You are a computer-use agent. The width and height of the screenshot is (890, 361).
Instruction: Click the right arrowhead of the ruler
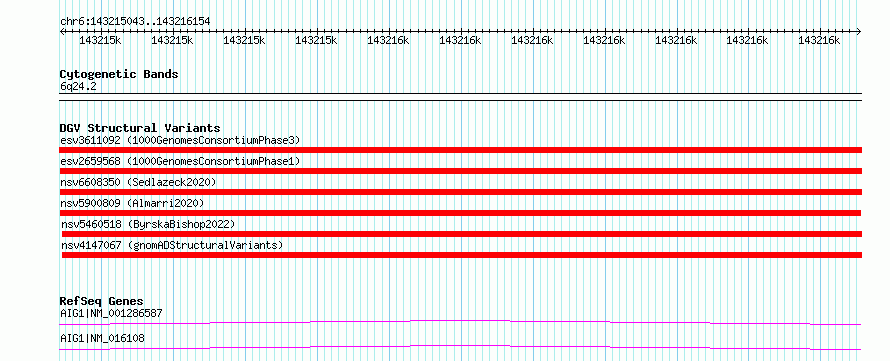858,31
